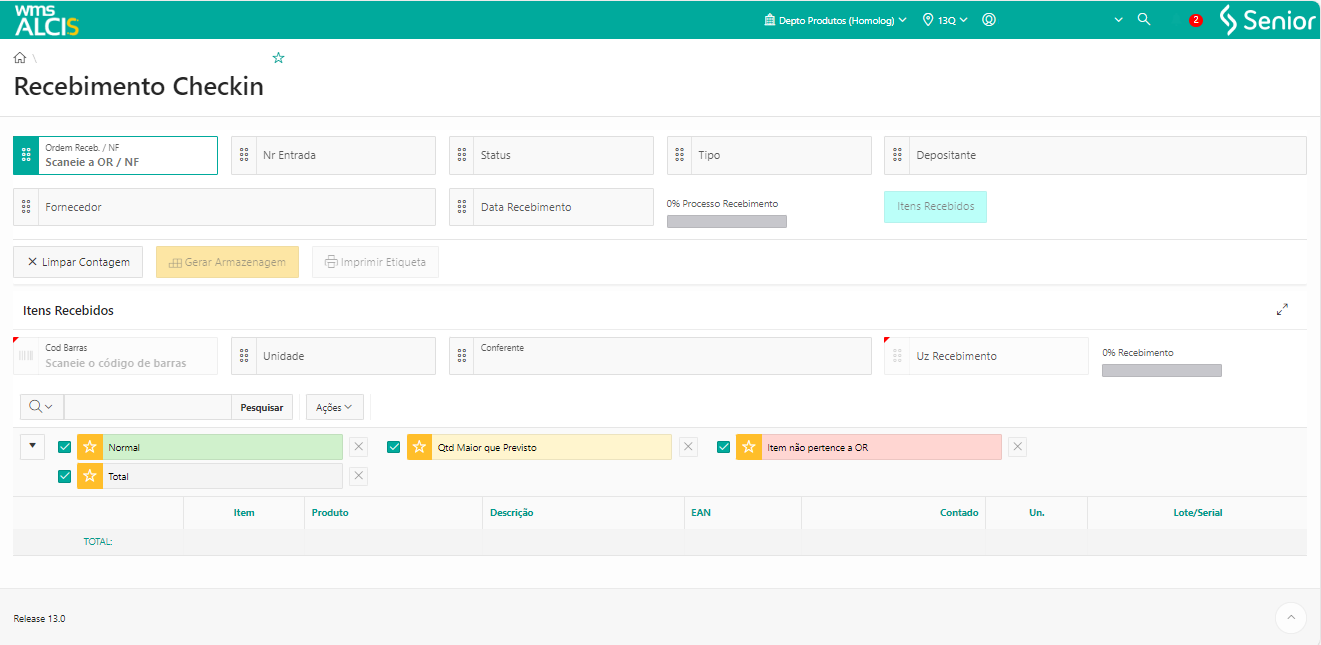Sort by Un. column header

[1037, 512]
